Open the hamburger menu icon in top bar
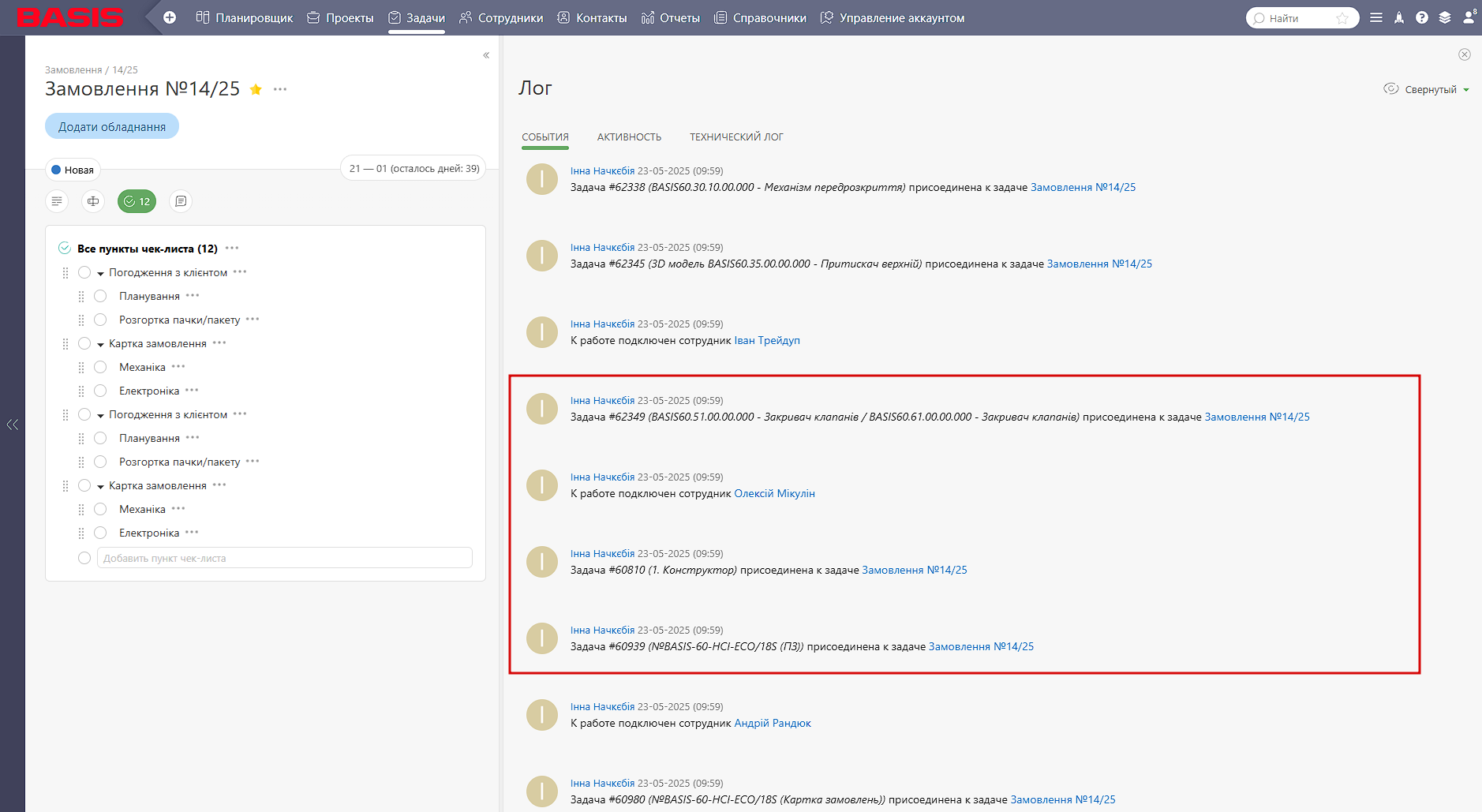1482x812 pixels. point(1376,17)
